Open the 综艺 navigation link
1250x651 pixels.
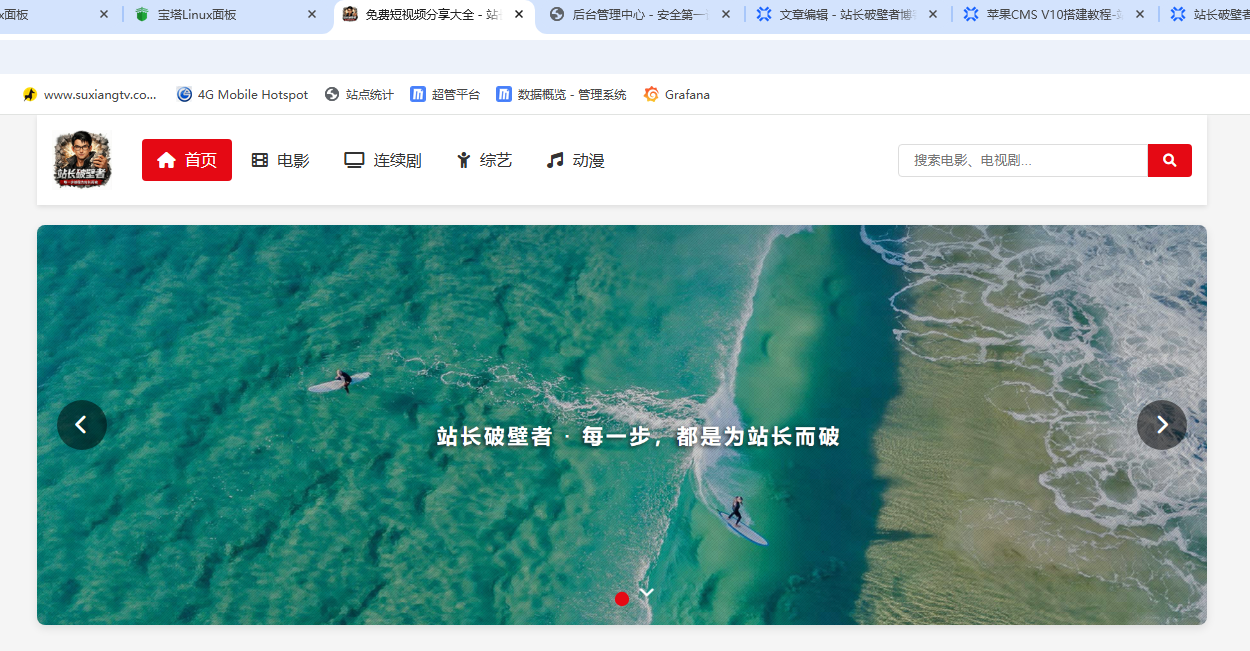(483, 159)
